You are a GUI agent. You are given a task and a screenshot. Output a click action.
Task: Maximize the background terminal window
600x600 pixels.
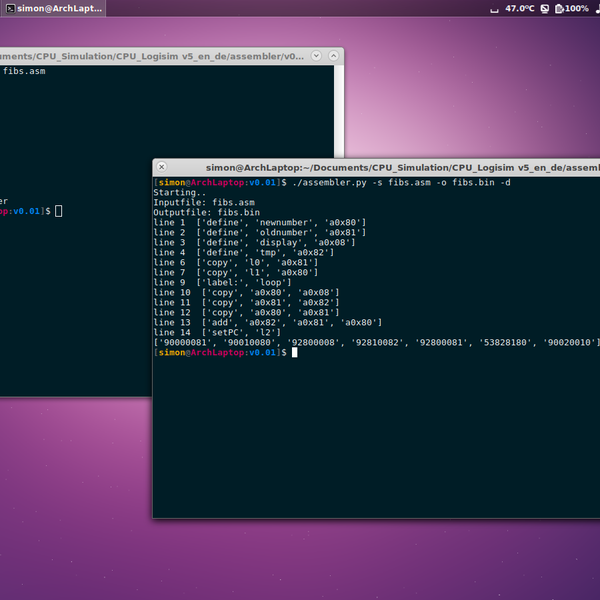pyautogui.click(x=332, y=57)
